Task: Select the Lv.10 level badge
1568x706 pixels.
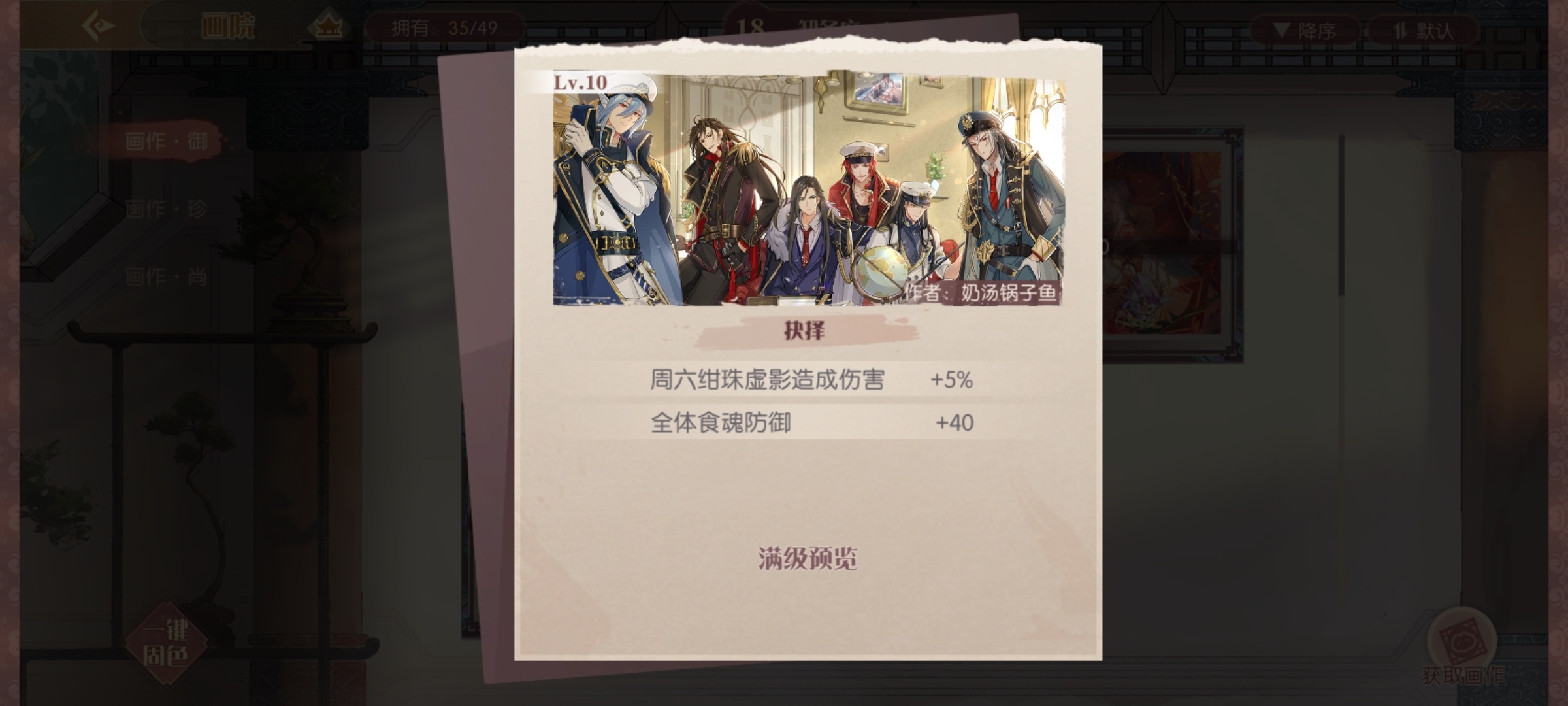Action: click(x=580, y=82)
